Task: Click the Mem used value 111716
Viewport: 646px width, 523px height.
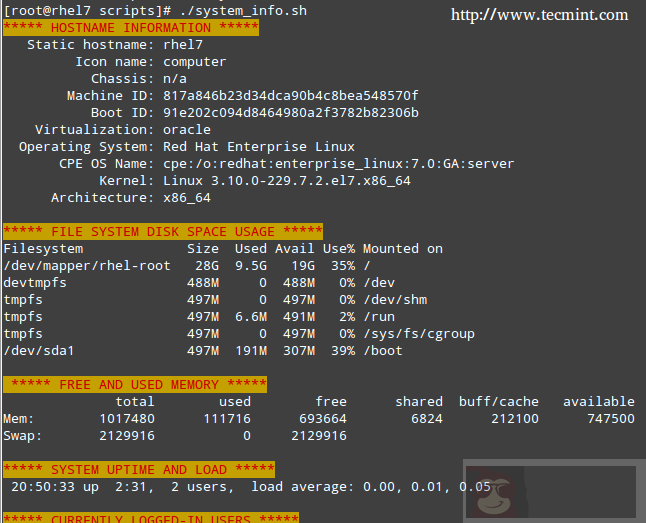Action: 227,419
